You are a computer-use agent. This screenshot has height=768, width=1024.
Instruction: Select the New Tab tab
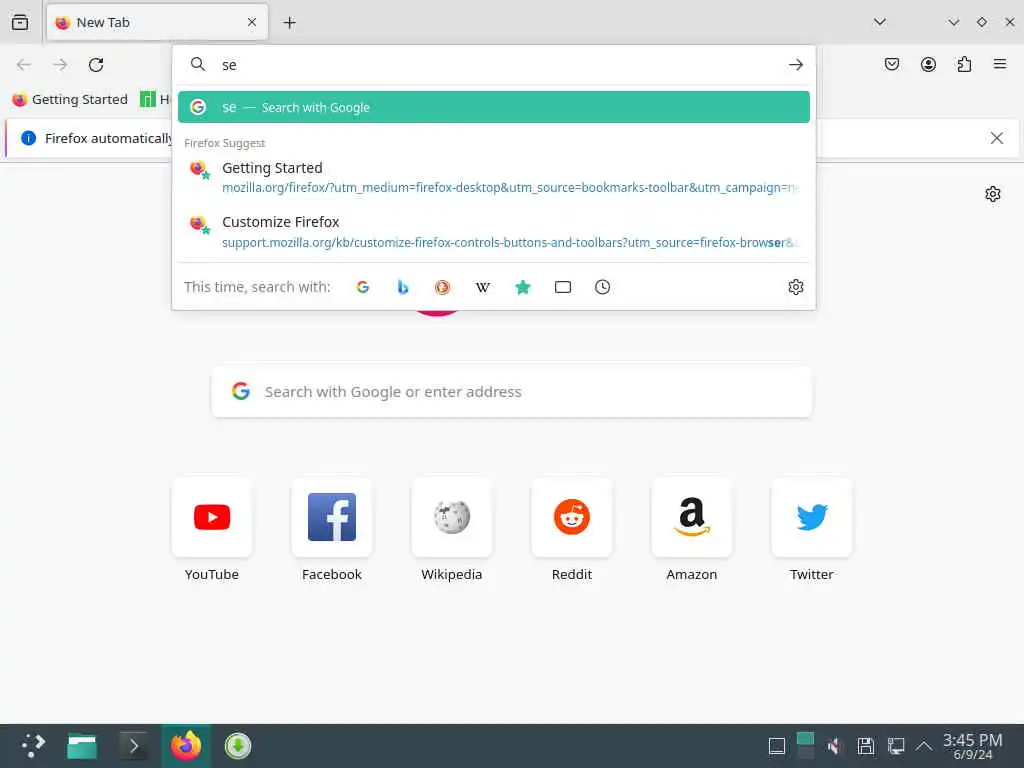click(x=157, y=22)
